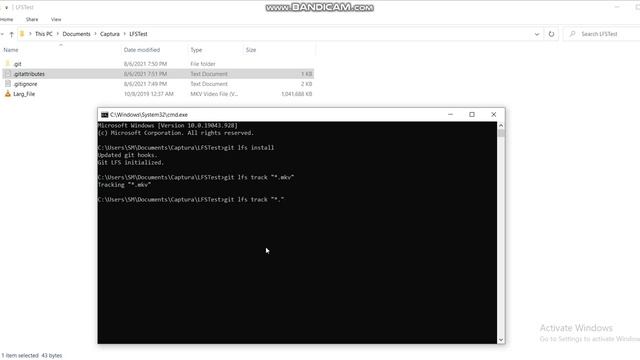Click the '1 item selected' status text

(20, 356)
